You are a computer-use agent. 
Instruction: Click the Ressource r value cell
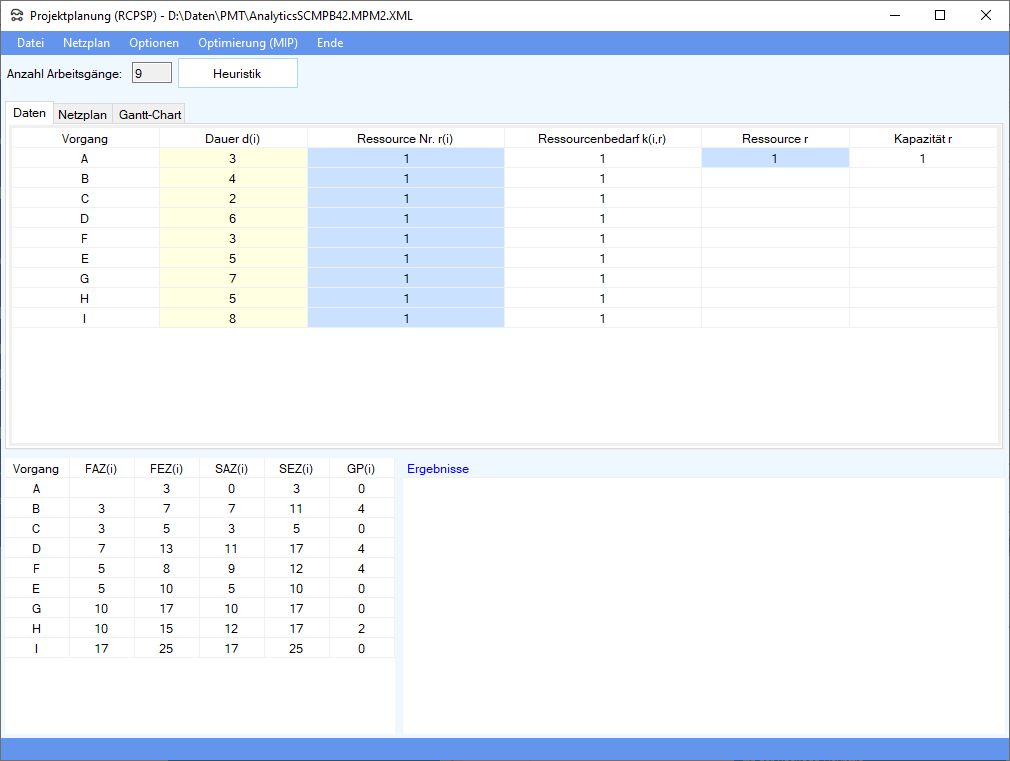click(775, 158)
